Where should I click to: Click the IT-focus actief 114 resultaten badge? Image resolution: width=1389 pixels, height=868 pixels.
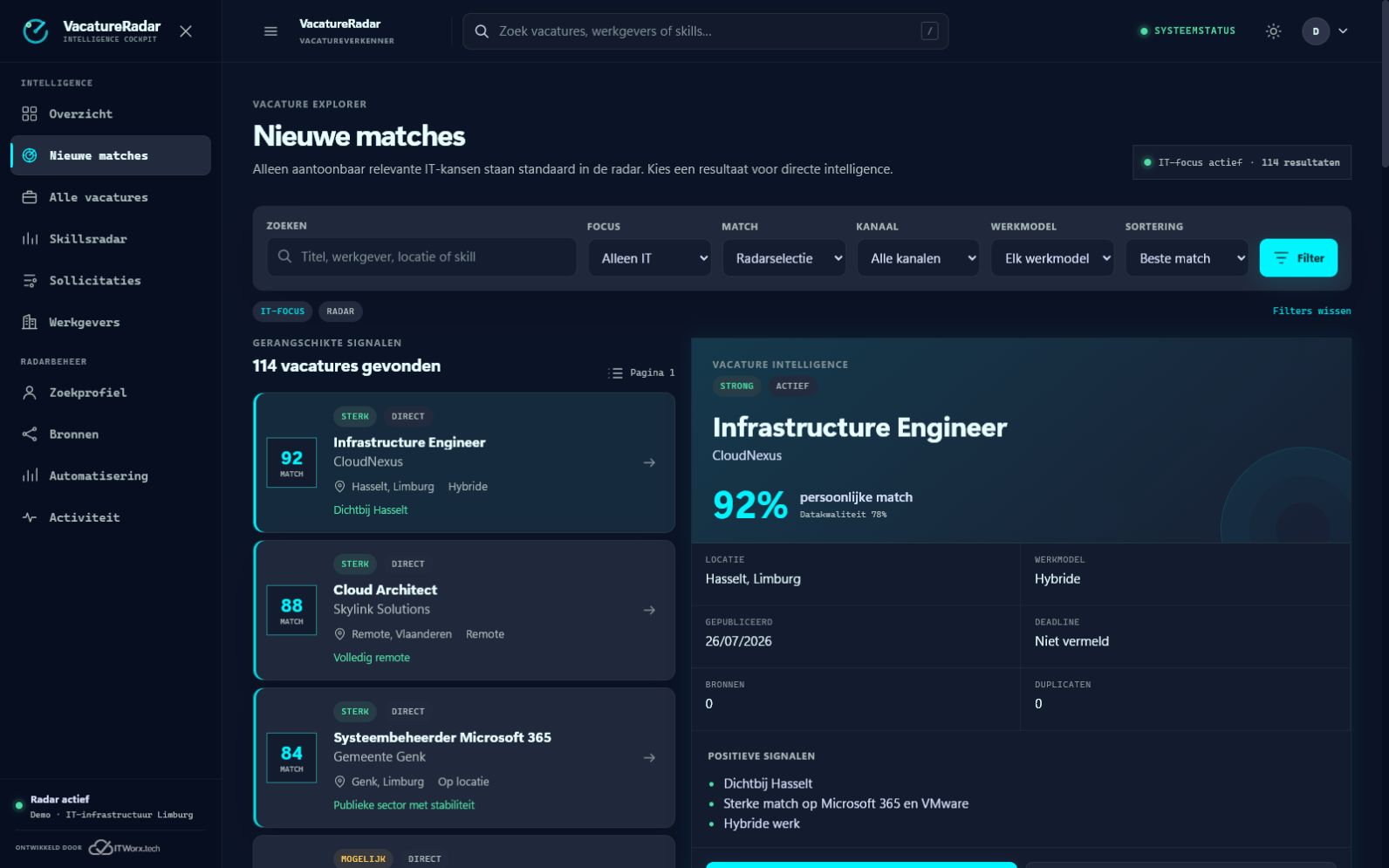pyautogui.click(x=1242, y=162)
